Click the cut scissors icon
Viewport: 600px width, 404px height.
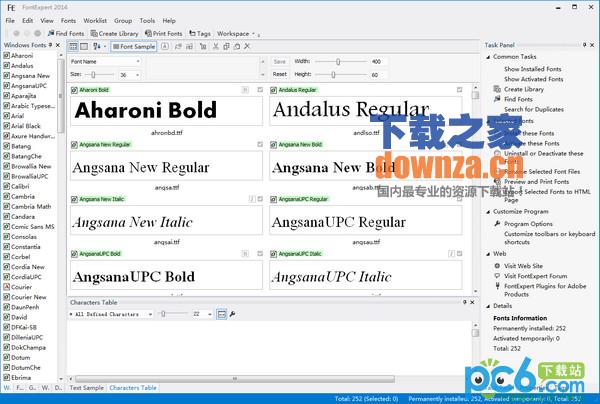click(x=216, y=46)
